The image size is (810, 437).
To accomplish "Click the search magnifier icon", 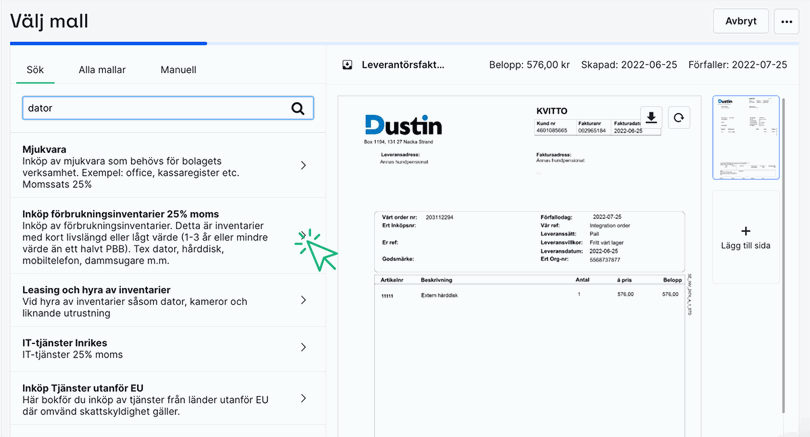I will (297, 108).
